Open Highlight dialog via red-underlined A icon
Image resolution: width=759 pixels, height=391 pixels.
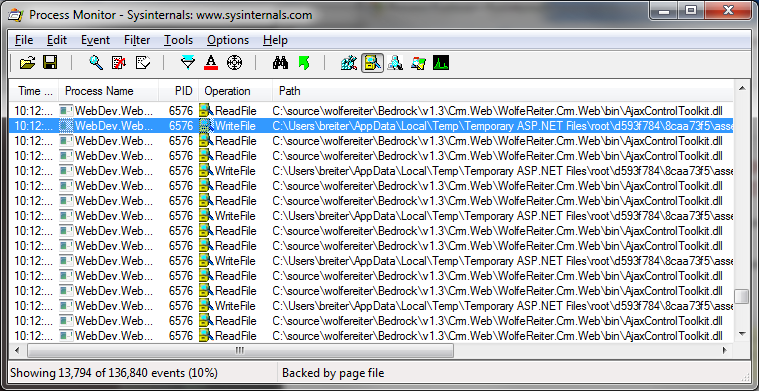point(211,63)
